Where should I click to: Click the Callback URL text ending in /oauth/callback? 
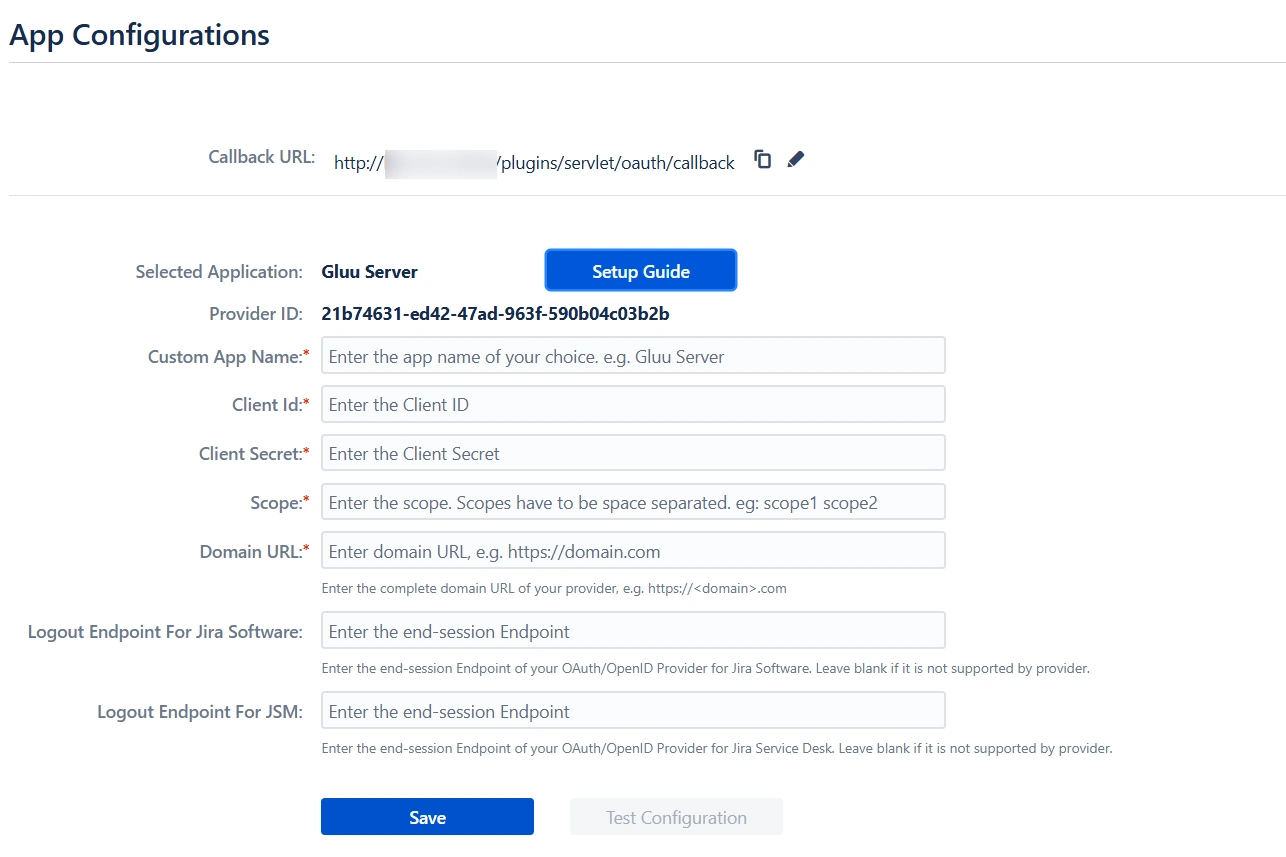pyautogui.click(x=534, y=162)
